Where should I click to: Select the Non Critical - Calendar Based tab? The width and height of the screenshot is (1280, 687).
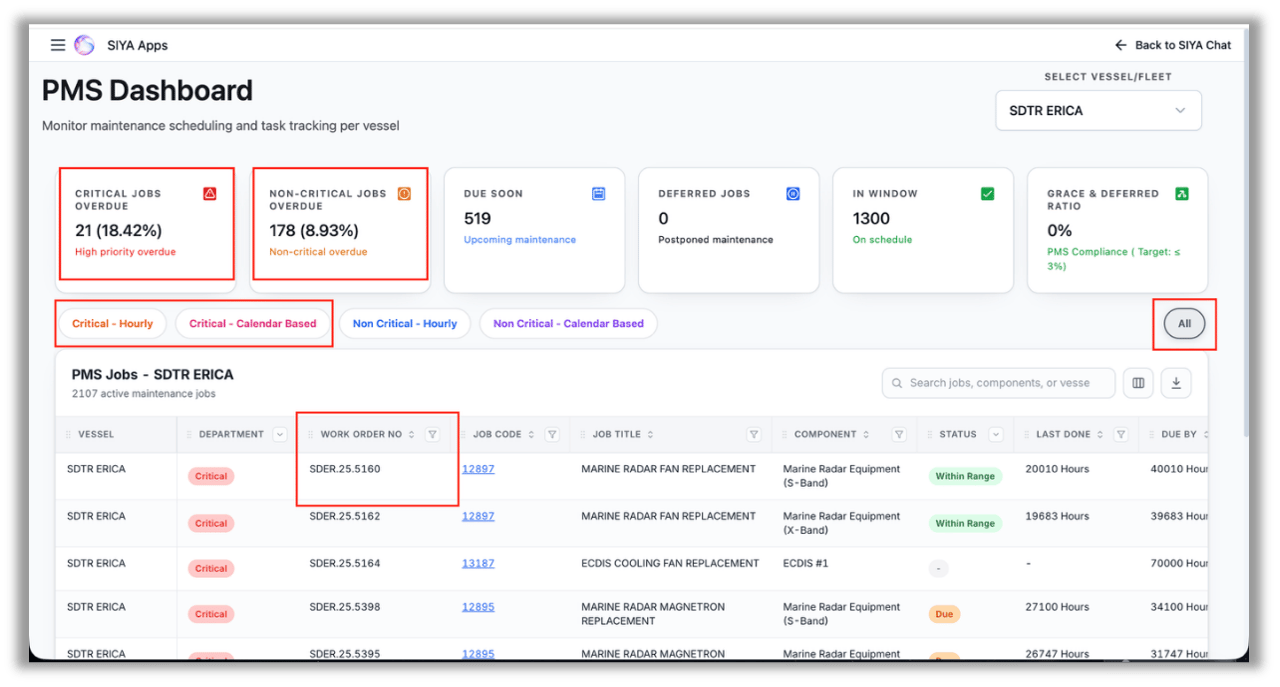[x=568, y=323]
